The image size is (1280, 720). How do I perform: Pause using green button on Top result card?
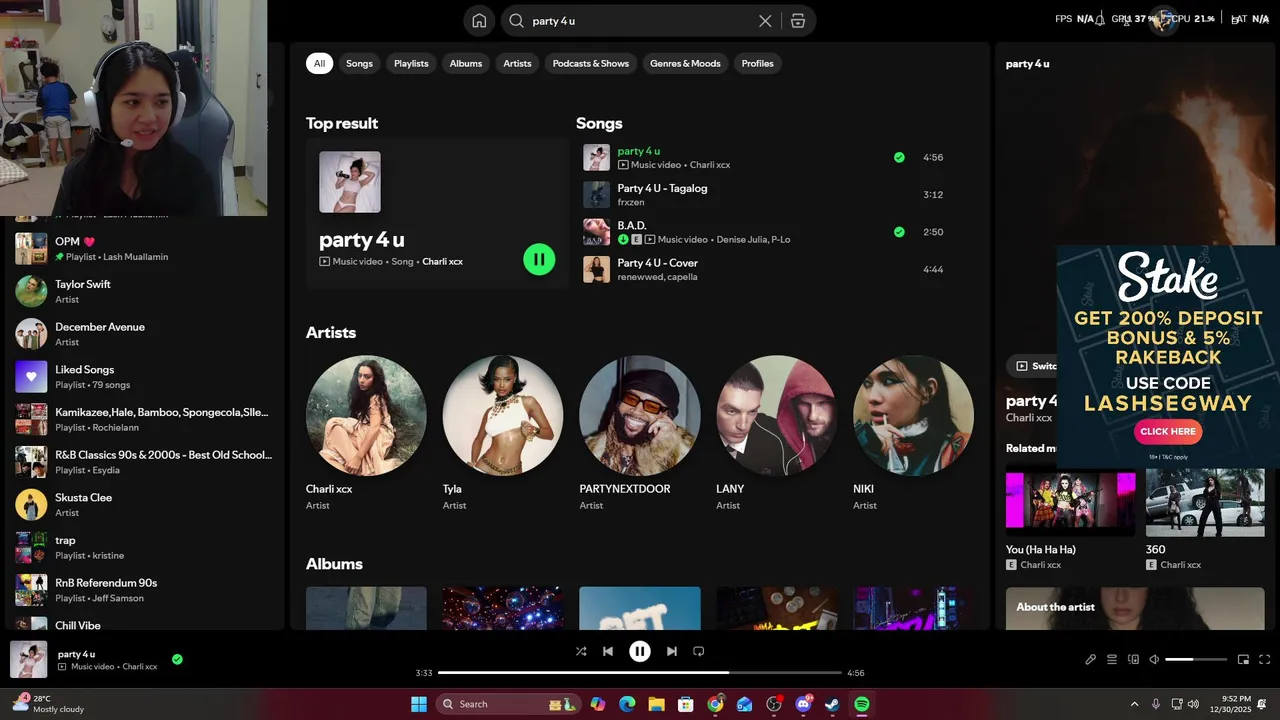tap(539, 260)
